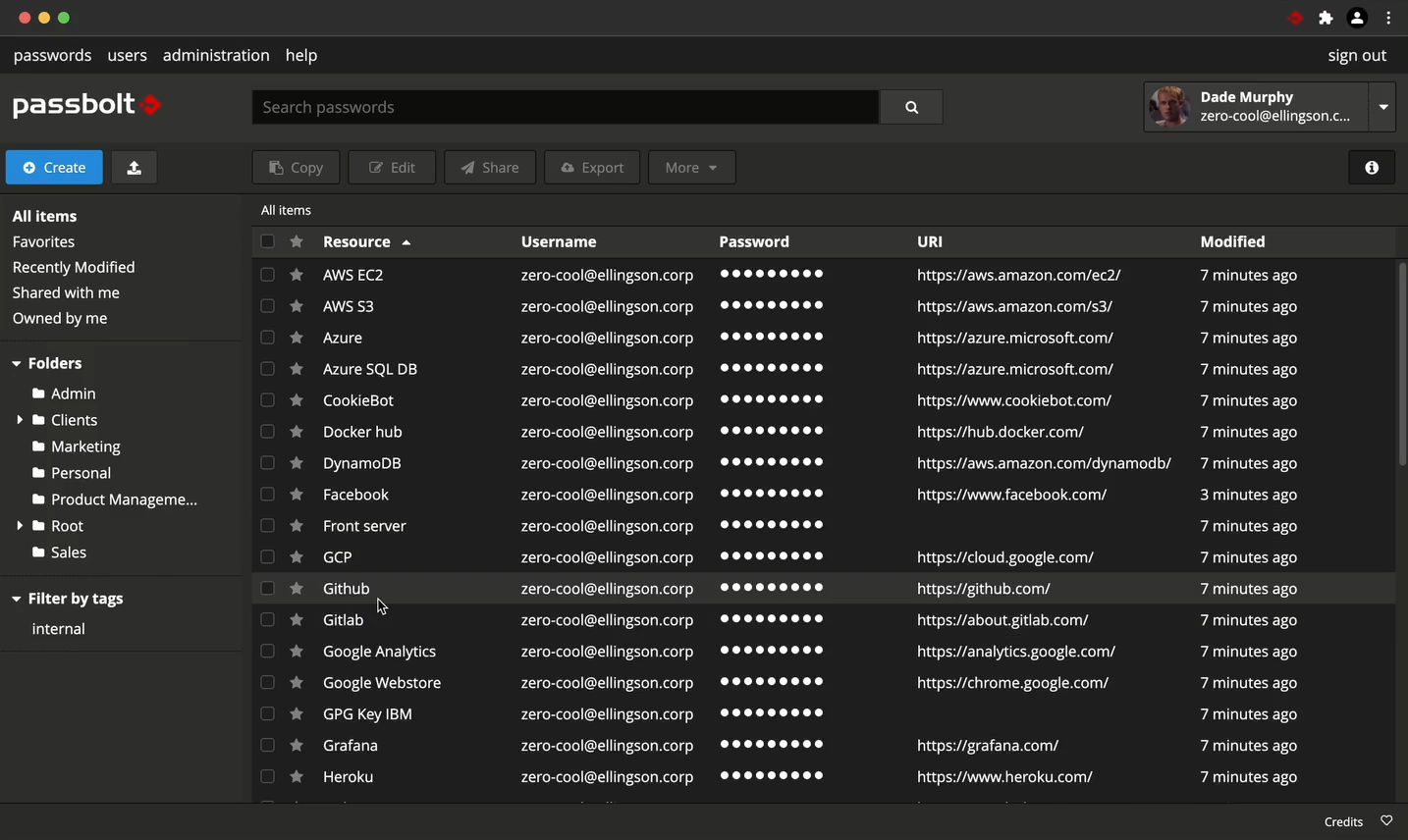Viewport: 1408px width, 840px height.
Task: Check the DynamoDB row checkbox
Action: [x=267, y=463]
